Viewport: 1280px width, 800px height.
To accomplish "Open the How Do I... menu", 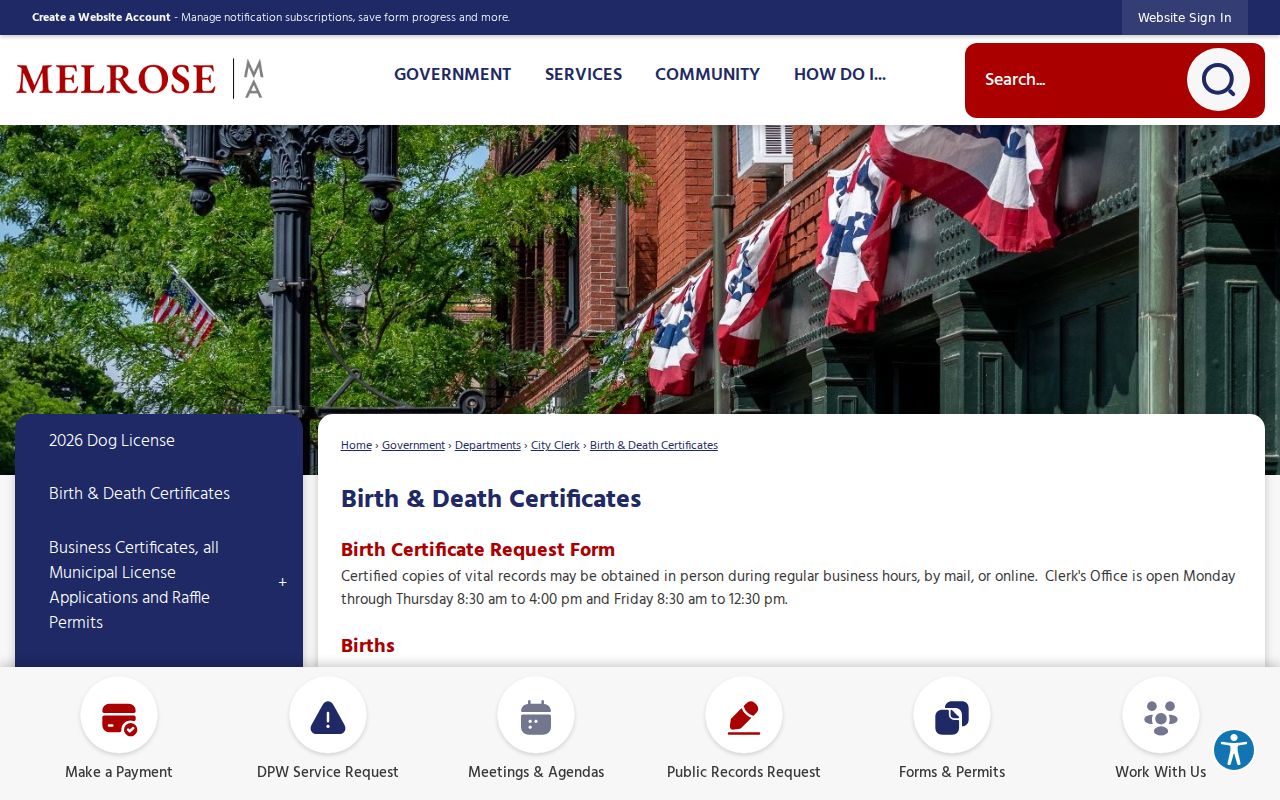I will click(x=840, y=74).
